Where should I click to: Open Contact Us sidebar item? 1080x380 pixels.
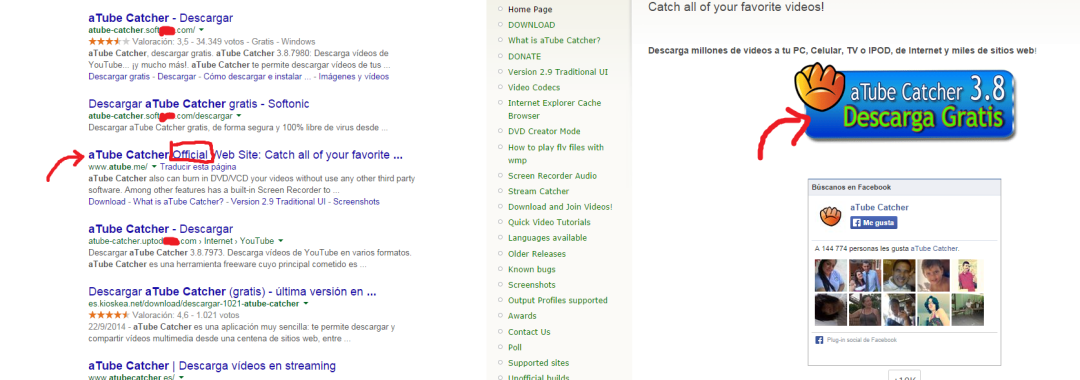(529, 332)
